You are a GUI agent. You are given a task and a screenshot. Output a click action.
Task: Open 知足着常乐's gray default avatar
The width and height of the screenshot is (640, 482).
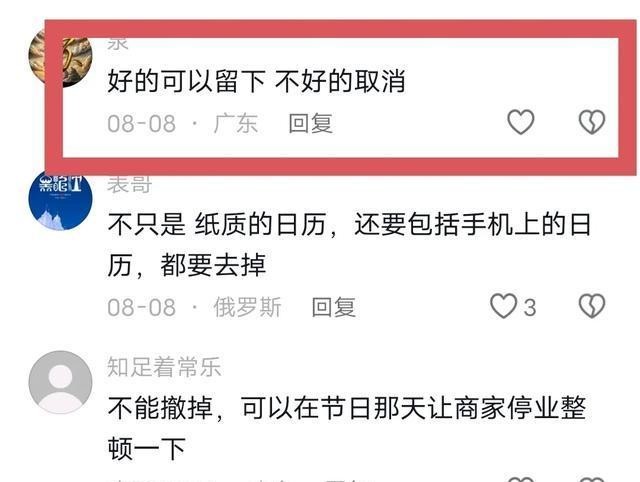(x=60, y=382)
